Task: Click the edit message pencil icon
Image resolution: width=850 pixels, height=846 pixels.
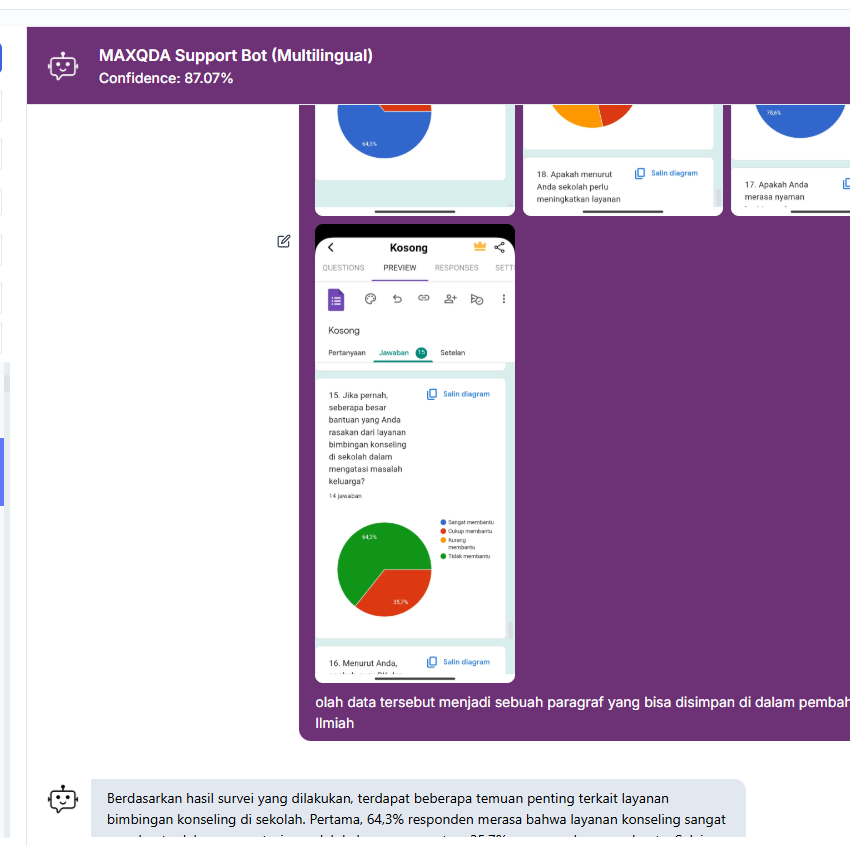Action: (284, 241)
